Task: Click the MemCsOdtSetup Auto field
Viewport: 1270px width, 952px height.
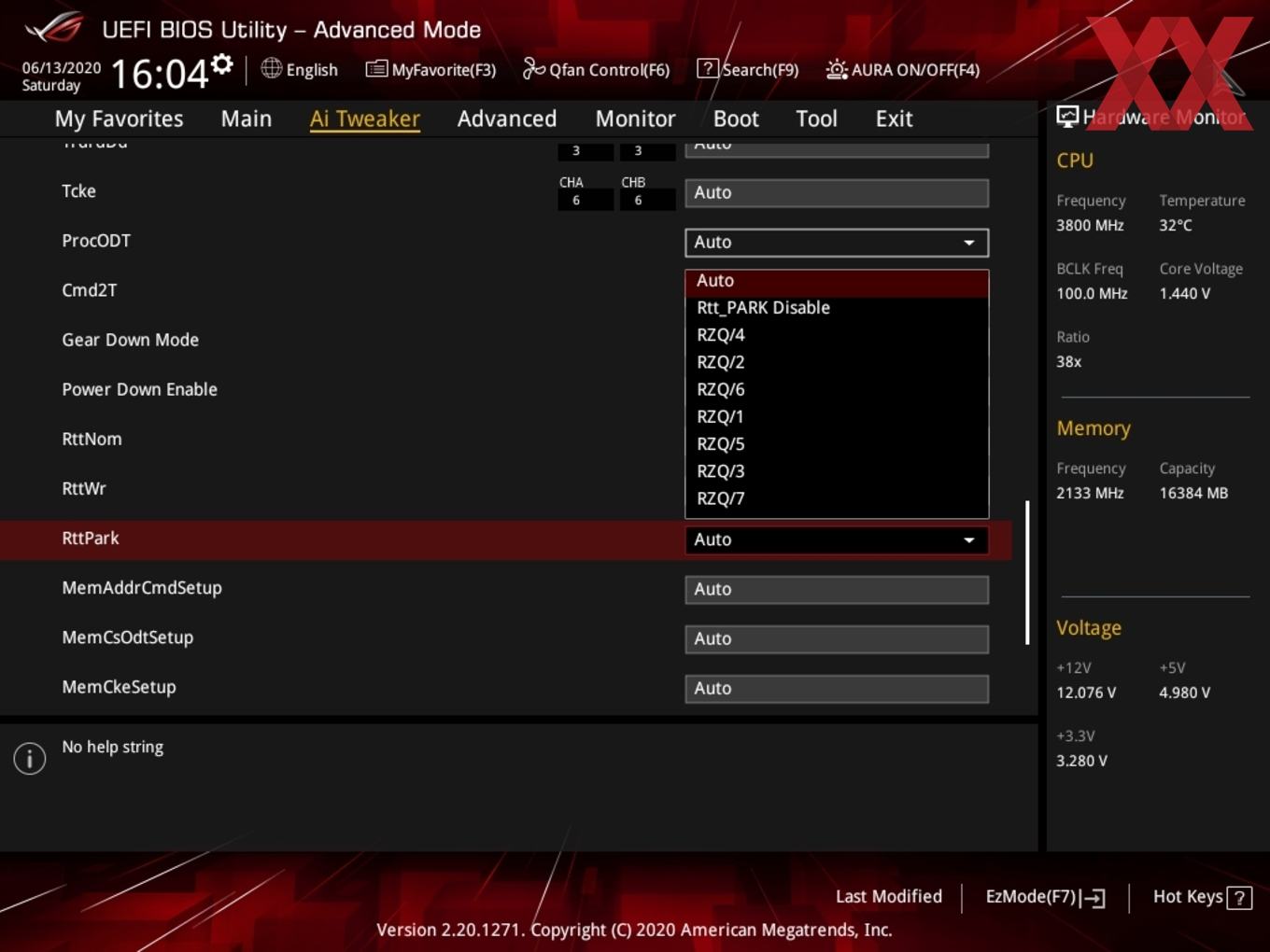Action: [837, 639]
